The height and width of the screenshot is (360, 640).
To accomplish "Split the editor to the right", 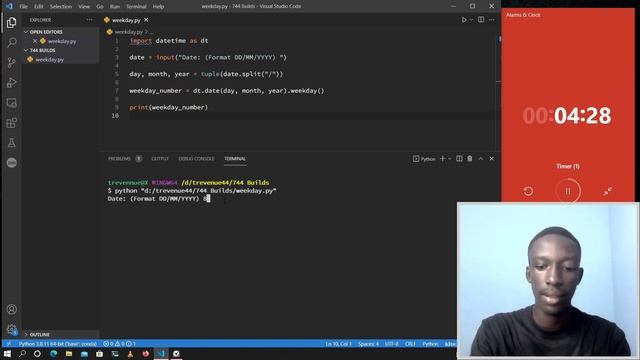I will 481,20.
